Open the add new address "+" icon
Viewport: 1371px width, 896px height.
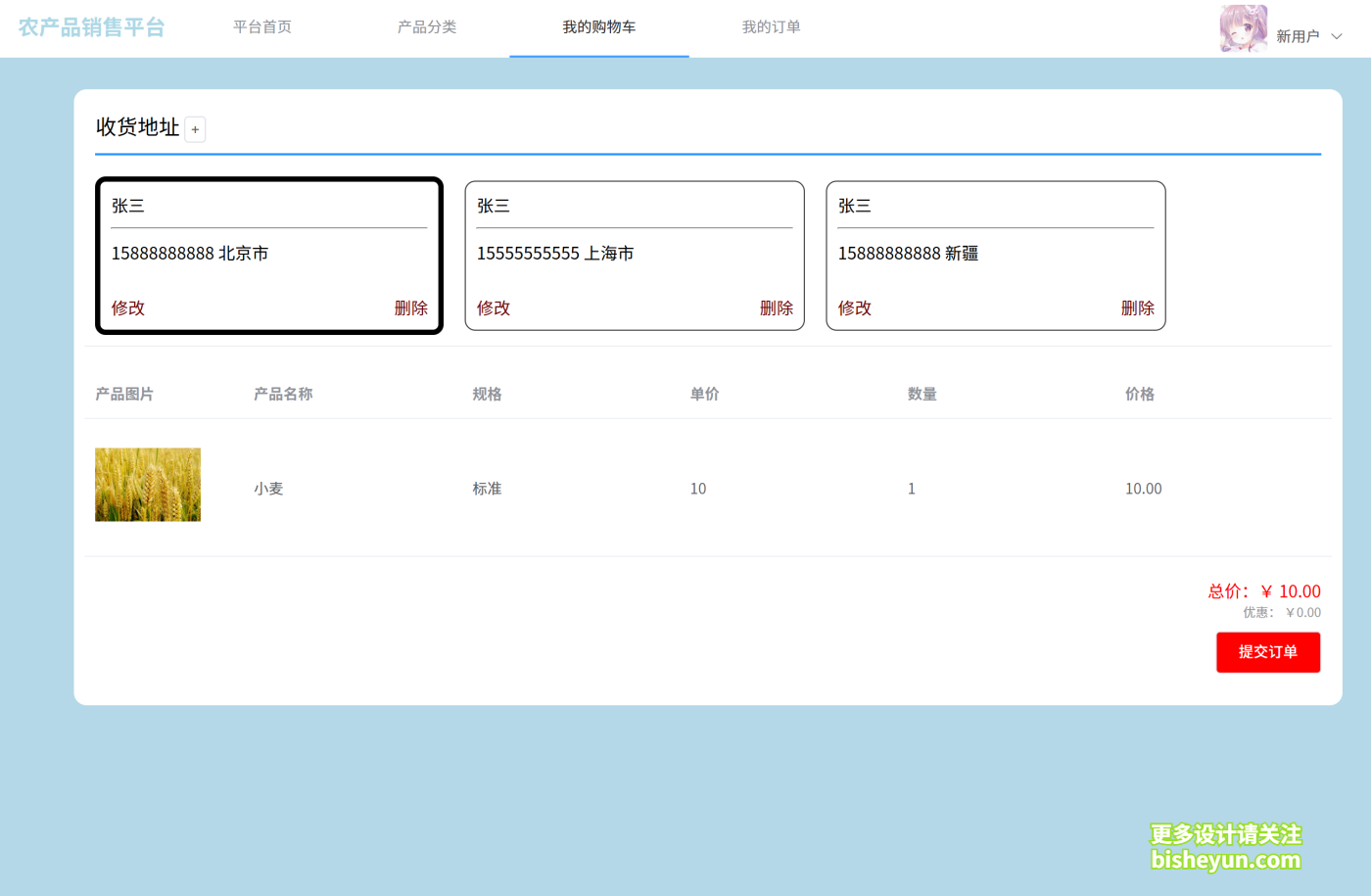pyautogui.click(x=195, y=128)
